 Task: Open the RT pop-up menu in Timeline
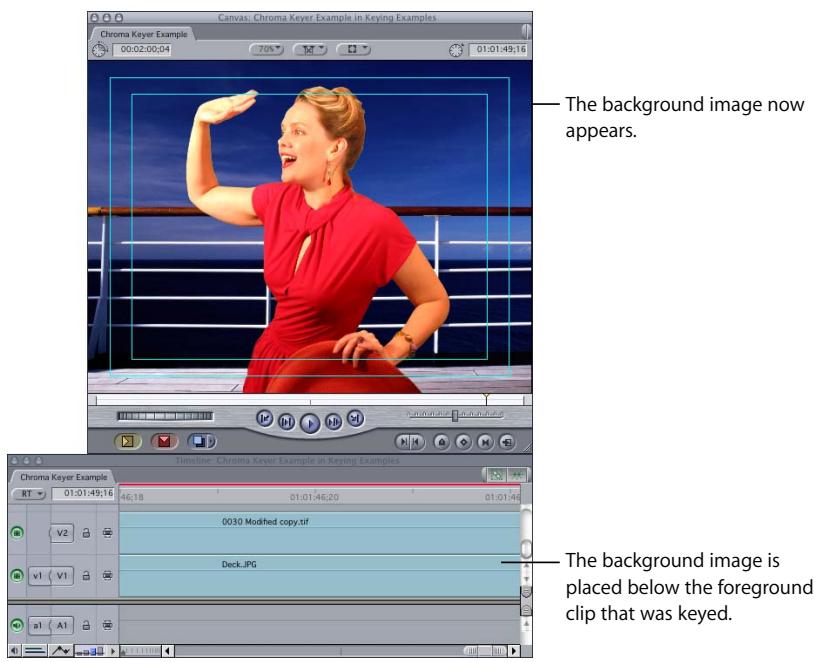click(x=29, y=494)
